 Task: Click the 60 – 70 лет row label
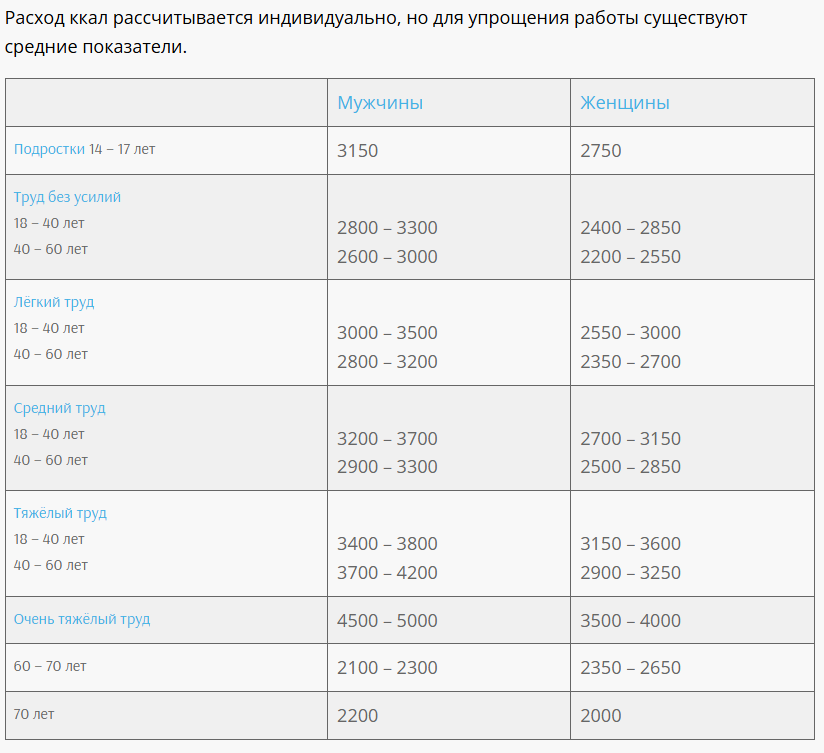tap(50, 666)
